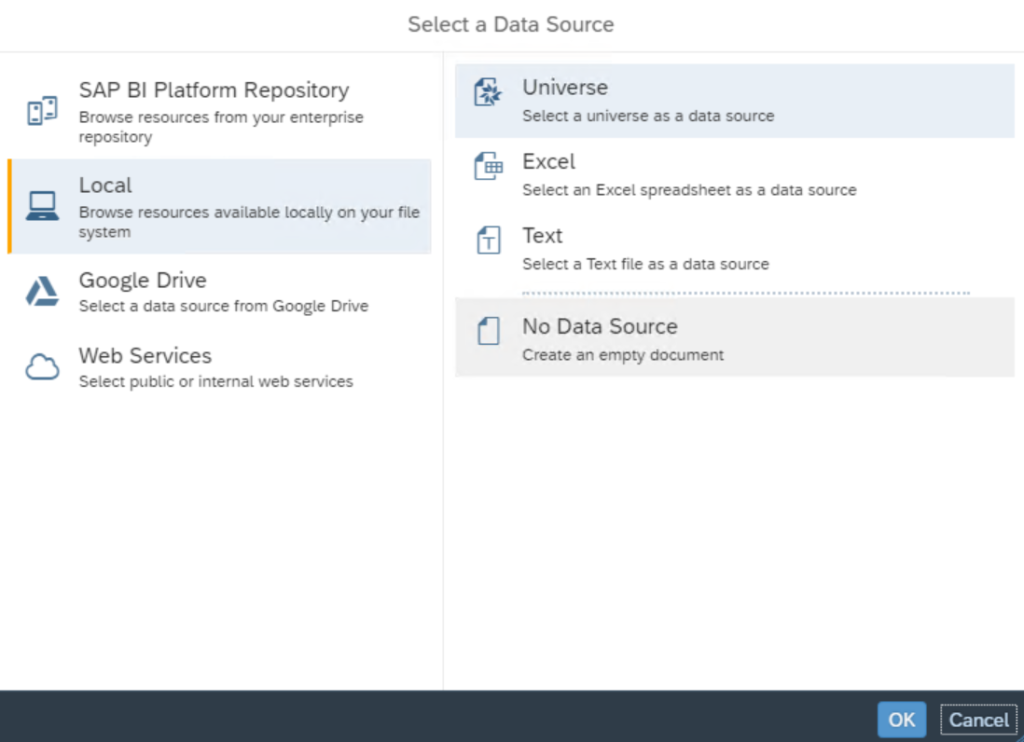Click the Local laptop icon
Image resolution: width=1024 pixels, height=742 pixels.
(42, 206)
